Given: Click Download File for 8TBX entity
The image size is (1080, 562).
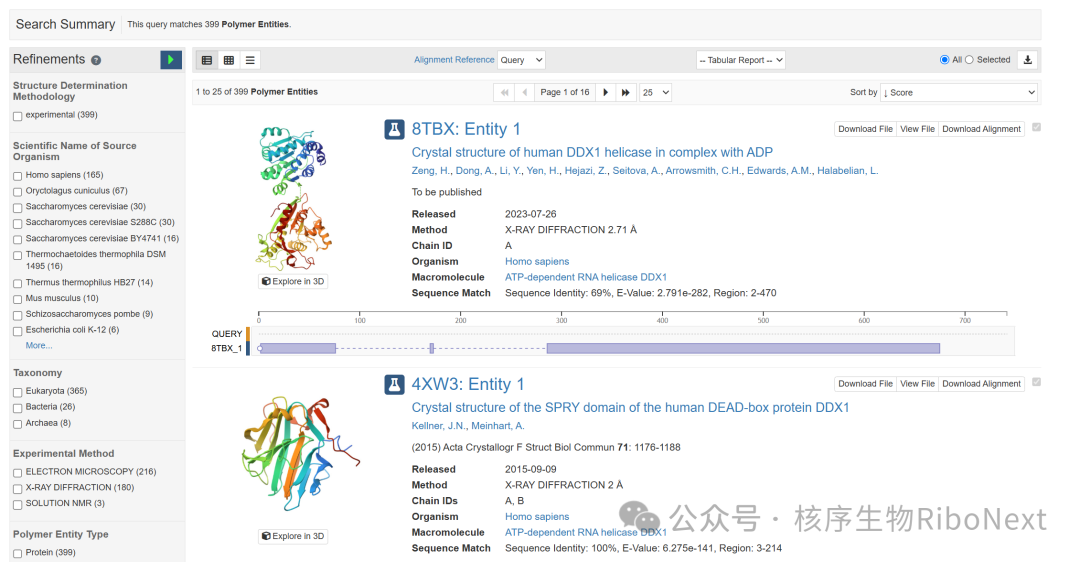Looking at the screenshot, I should pyautogui.click(x=865, y=129).
